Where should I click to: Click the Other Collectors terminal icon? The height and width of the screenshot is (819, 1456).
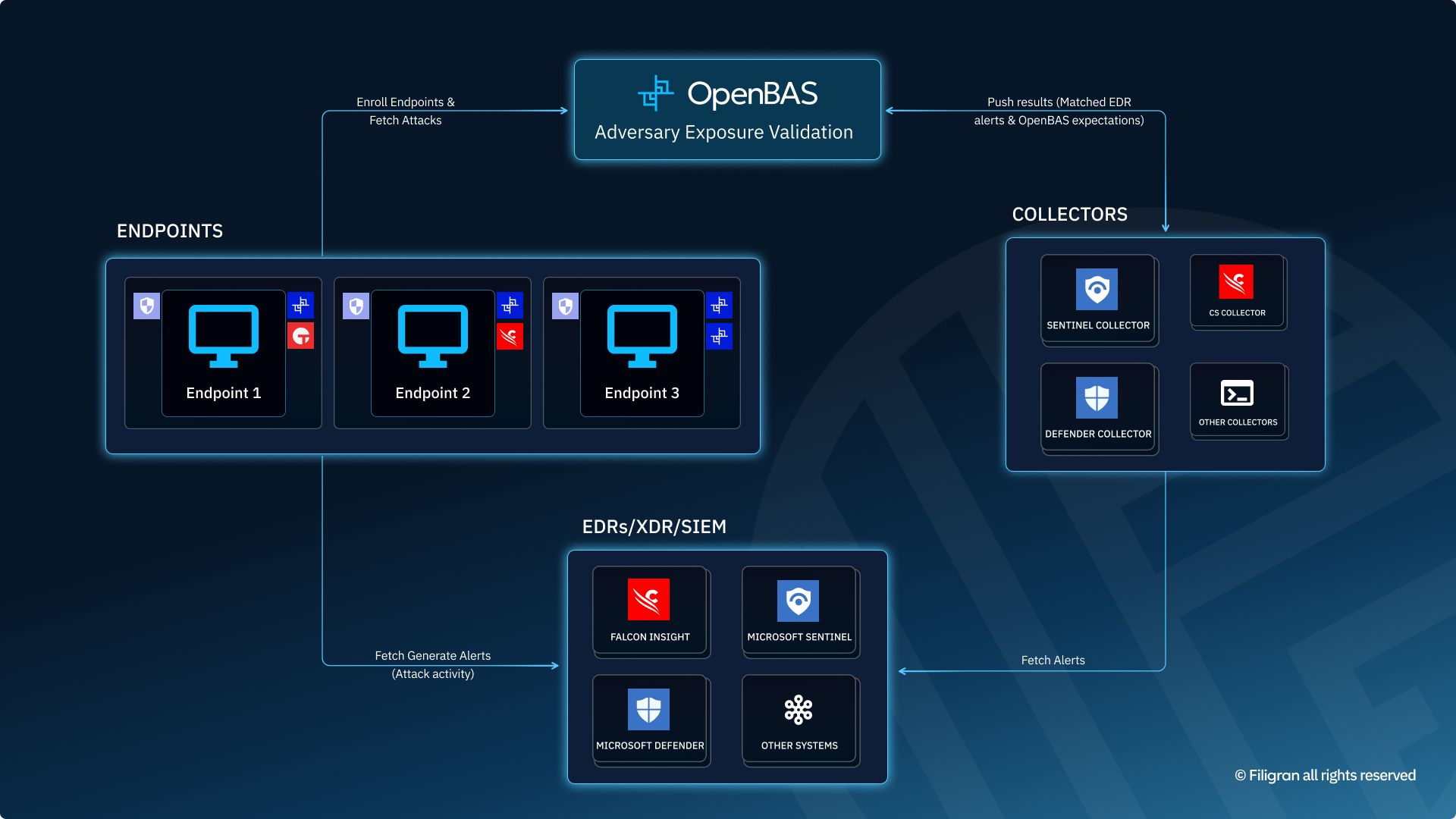[x=1237, y=394]
